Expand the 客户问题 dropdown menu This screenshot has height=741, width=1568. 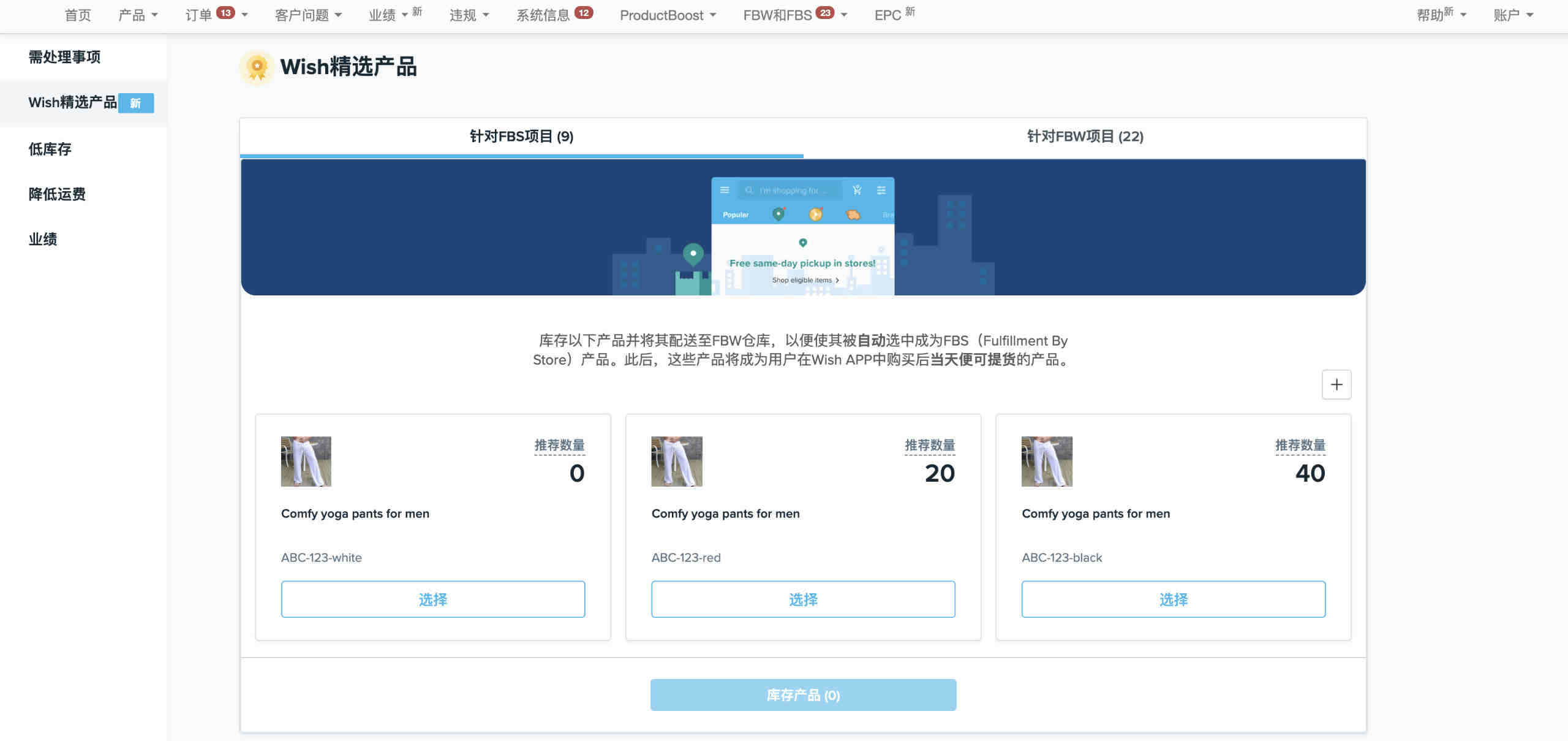(x=308, y=15)
